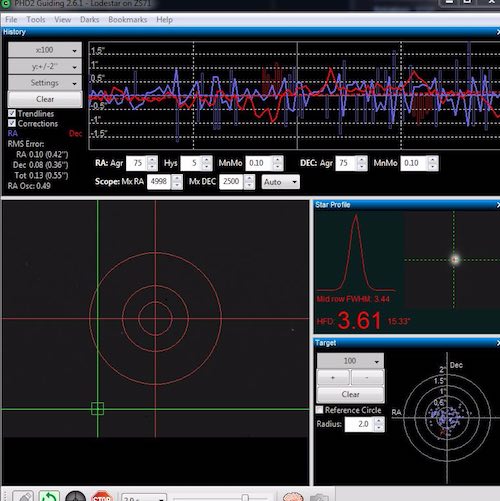Click the red Dec legend label
Screen dimensions: 500x501
(75, 134)
